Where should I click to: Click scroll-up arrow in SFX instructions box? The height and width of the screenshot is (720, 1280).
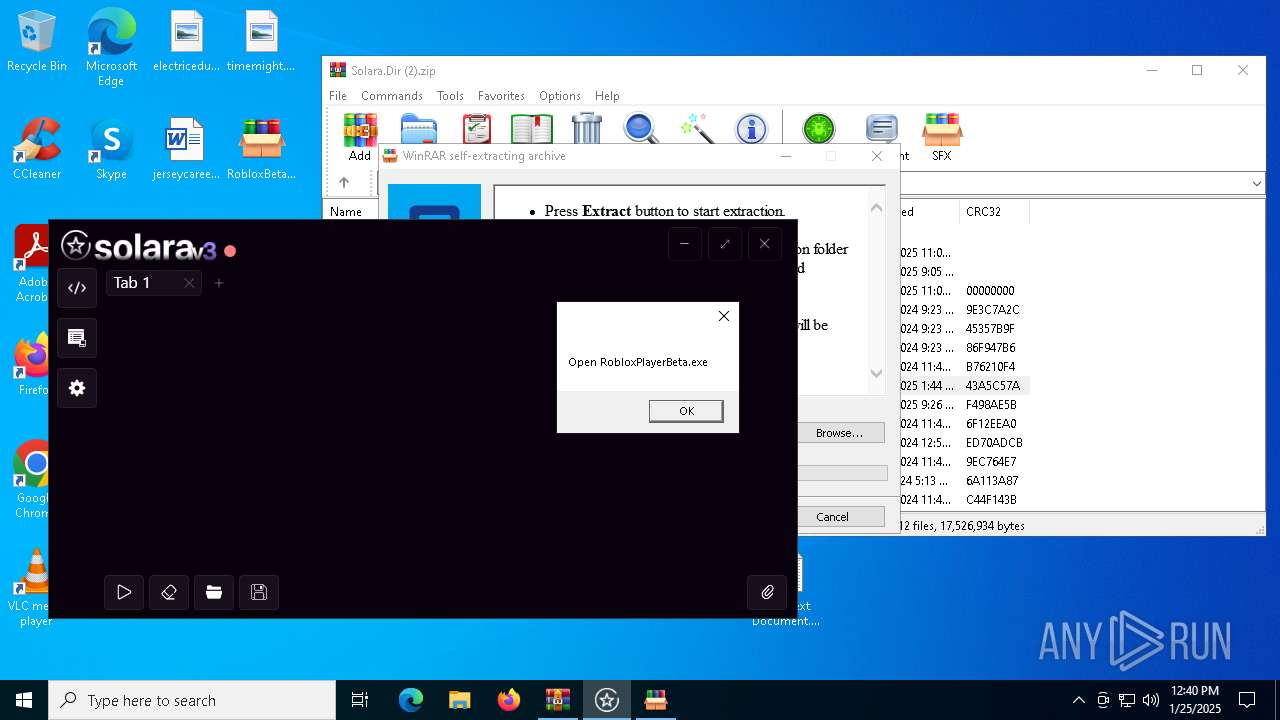click(876, 208)
